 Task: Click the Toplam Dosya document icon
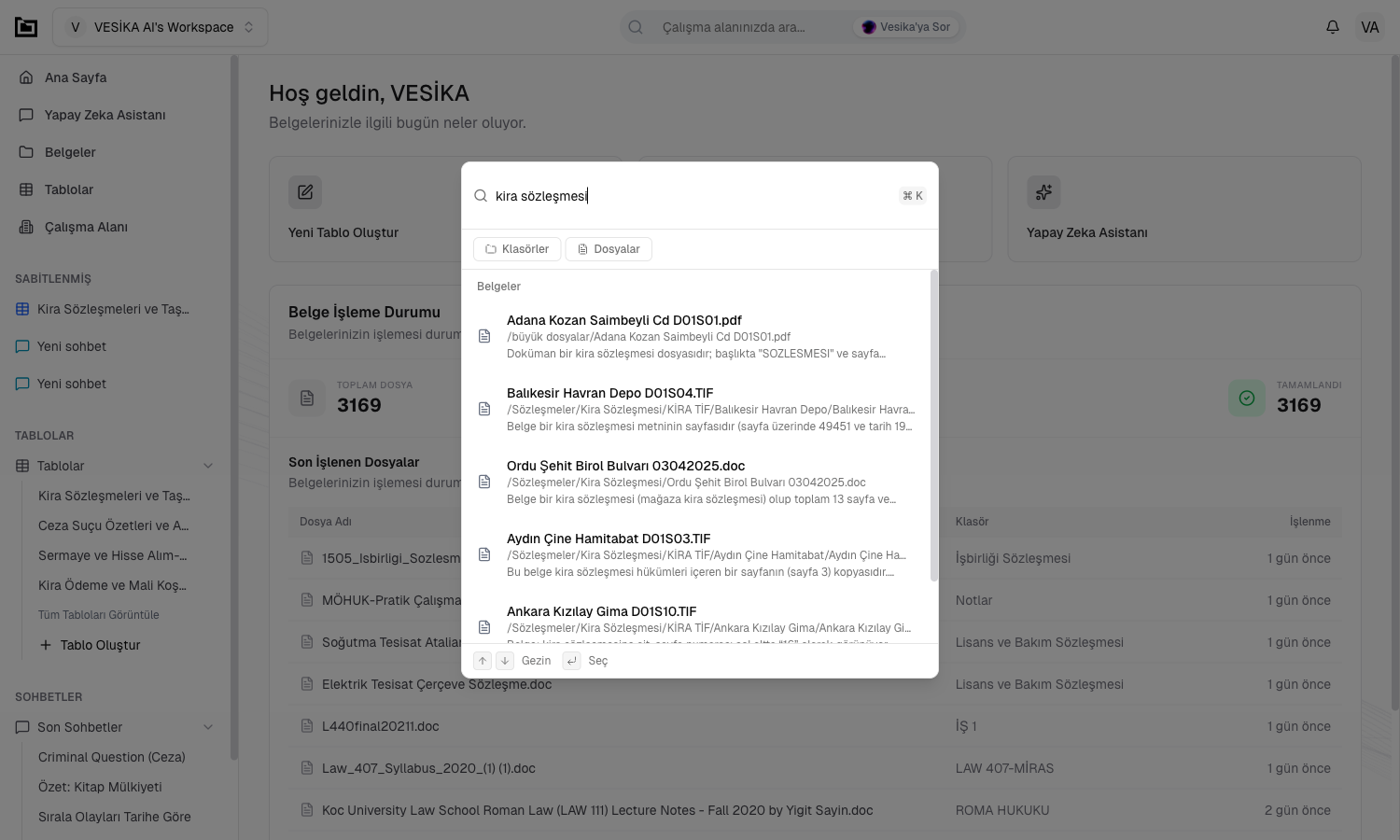[307, 399]
